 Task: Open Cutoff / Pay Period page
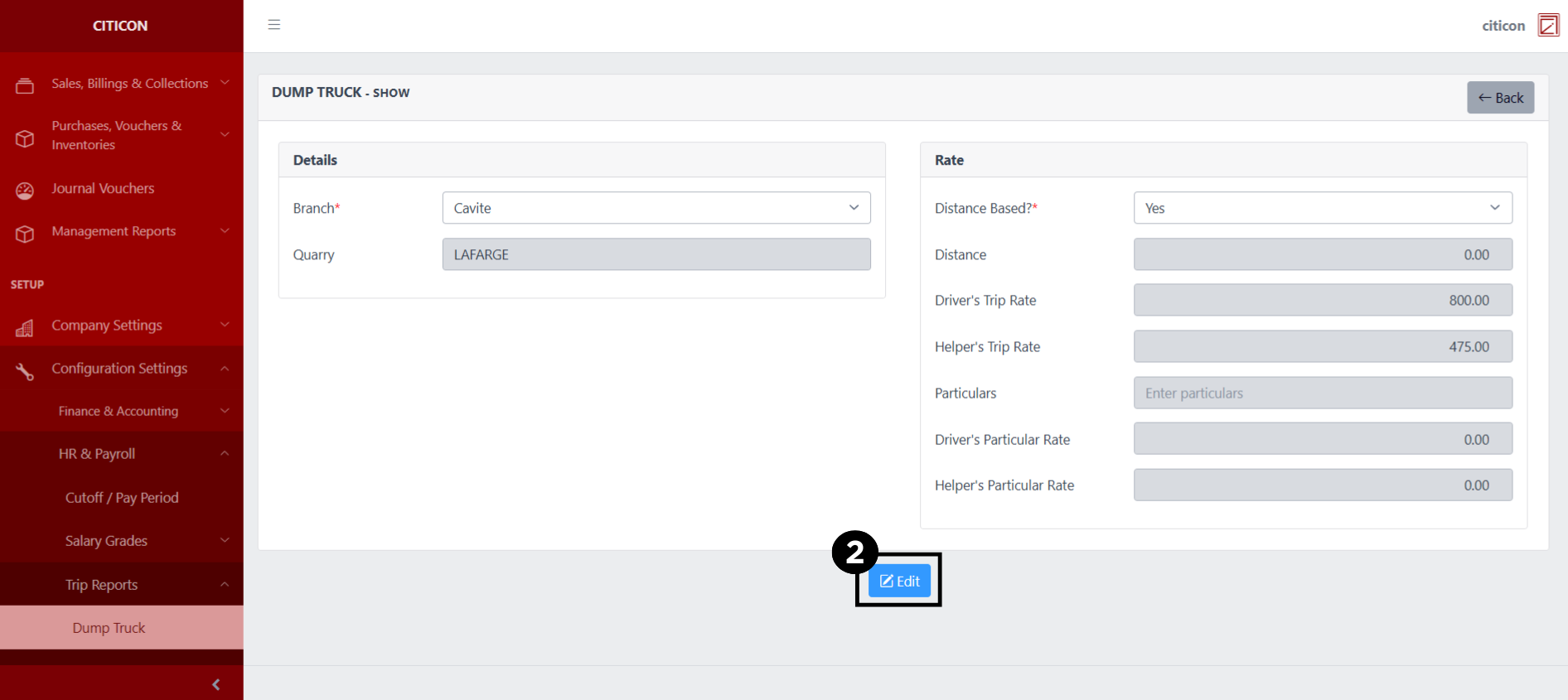click(x=122, y=498)
